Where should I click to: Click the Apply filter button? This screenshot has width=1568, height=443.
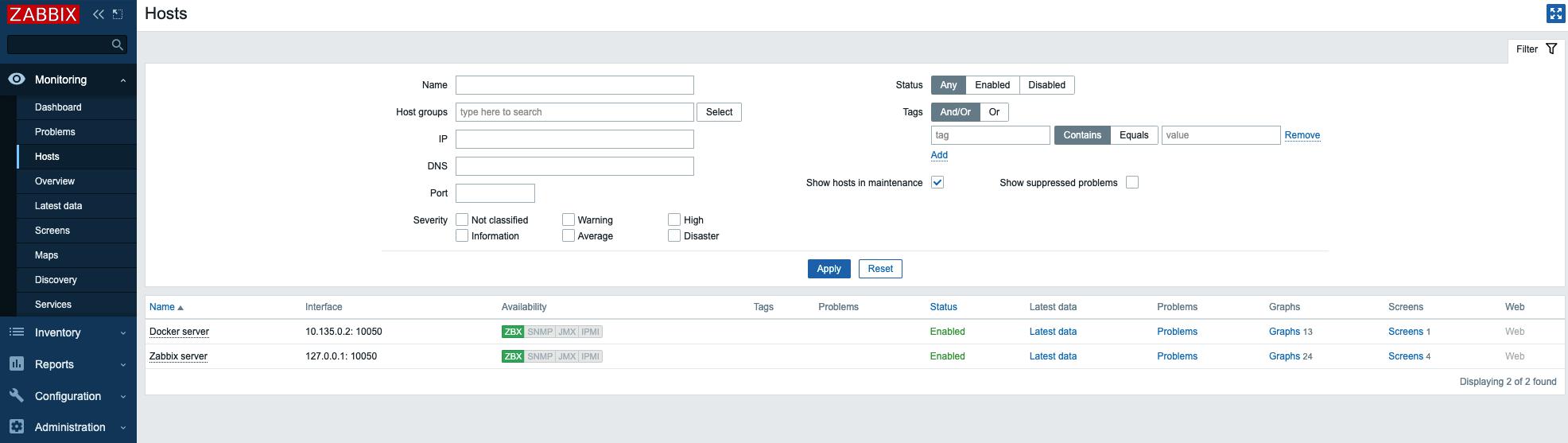pos(829,269)
